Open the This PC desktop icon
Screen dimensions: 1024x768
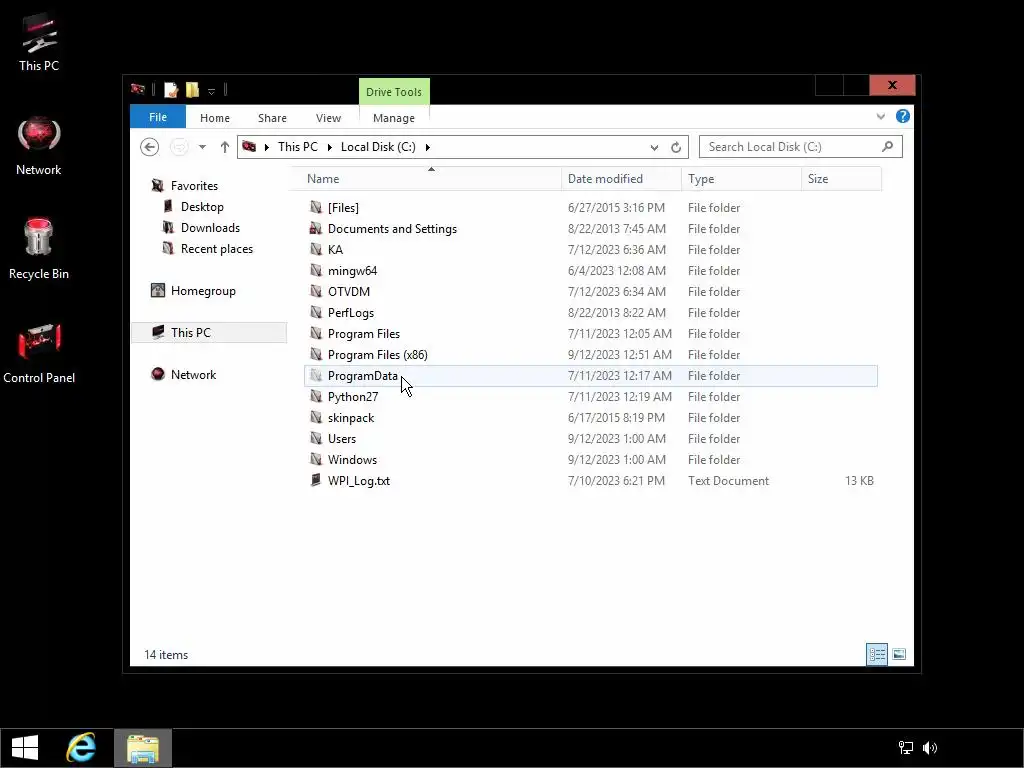39,42
